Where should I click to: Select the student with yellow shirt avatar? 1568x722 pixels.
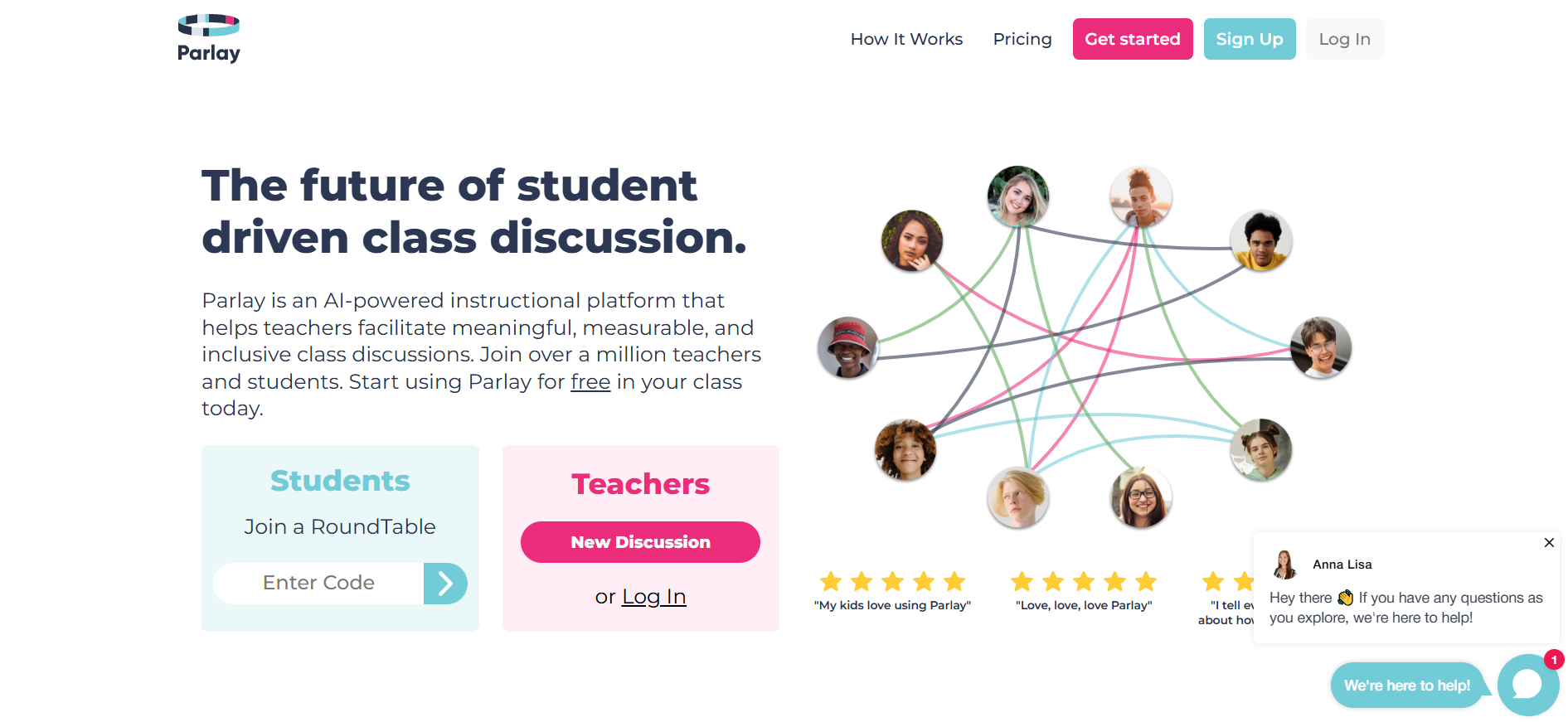coord(1260,240)
